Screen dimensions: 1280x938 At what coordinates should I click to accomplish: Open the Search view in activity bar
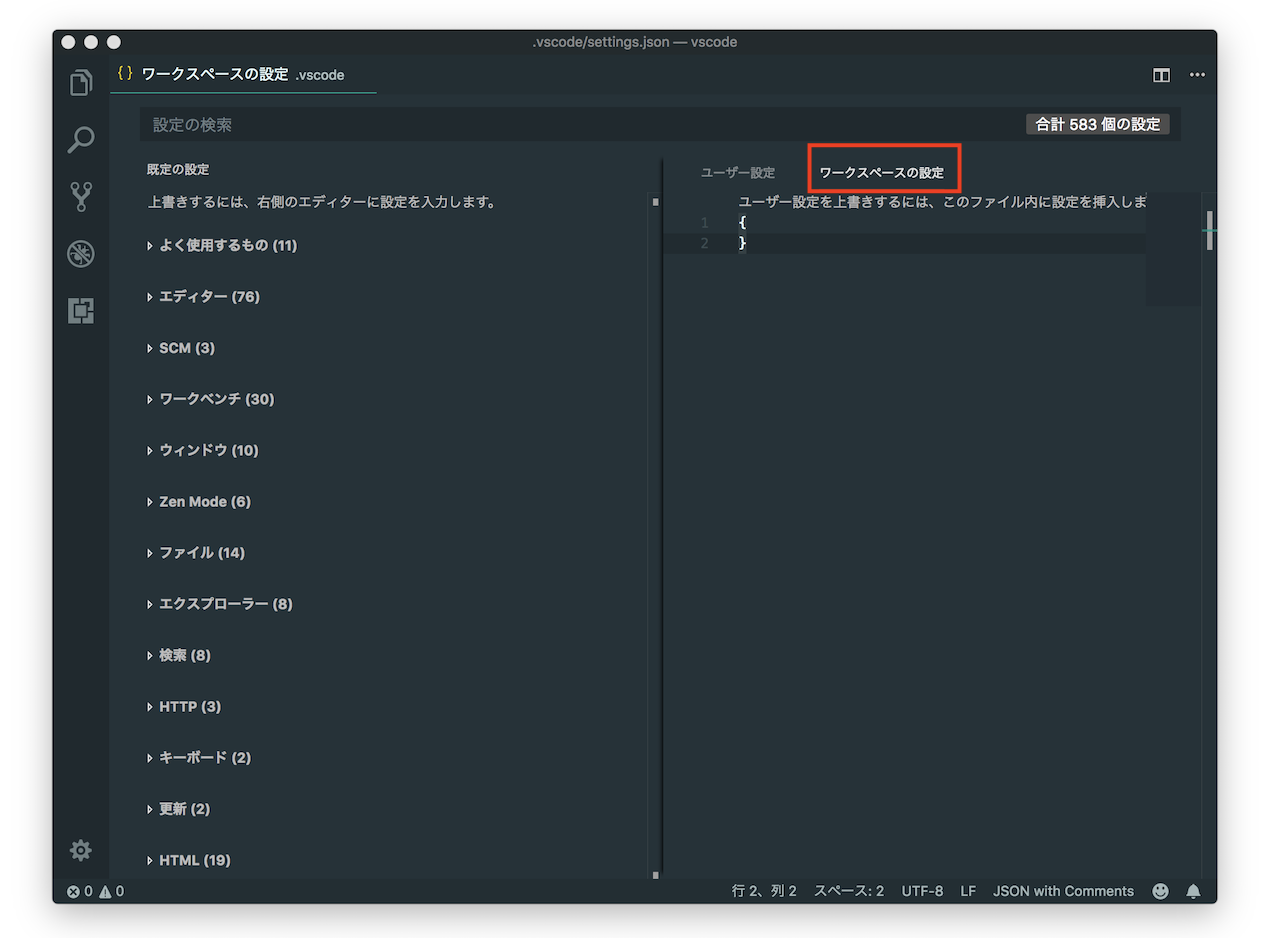click(x=81, y=139)
